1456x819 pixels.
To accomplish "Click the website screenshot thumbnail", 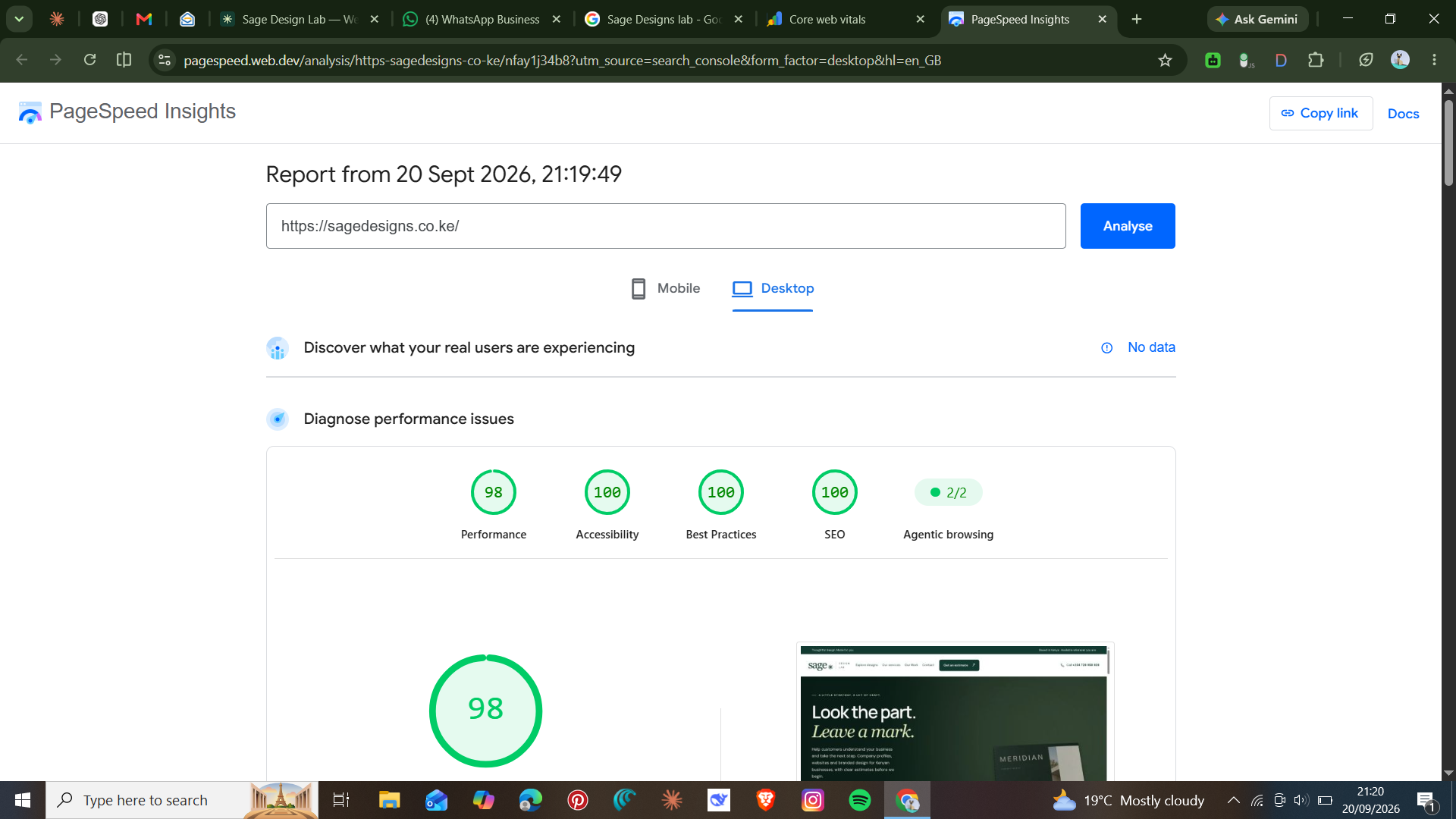I will [955, 713].
